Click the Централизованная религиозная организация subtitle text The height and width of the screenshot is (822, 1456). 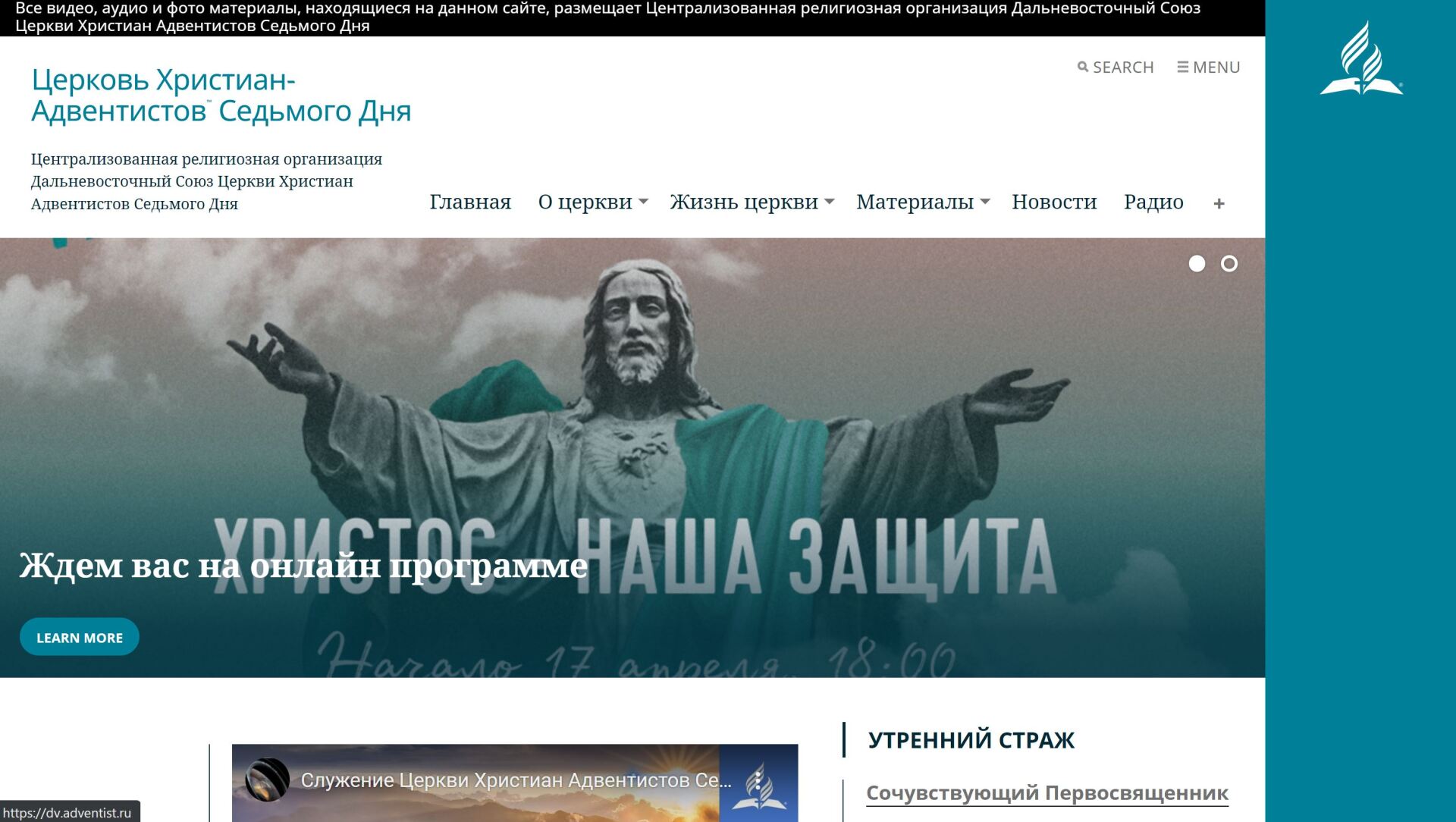pos(206,181)
